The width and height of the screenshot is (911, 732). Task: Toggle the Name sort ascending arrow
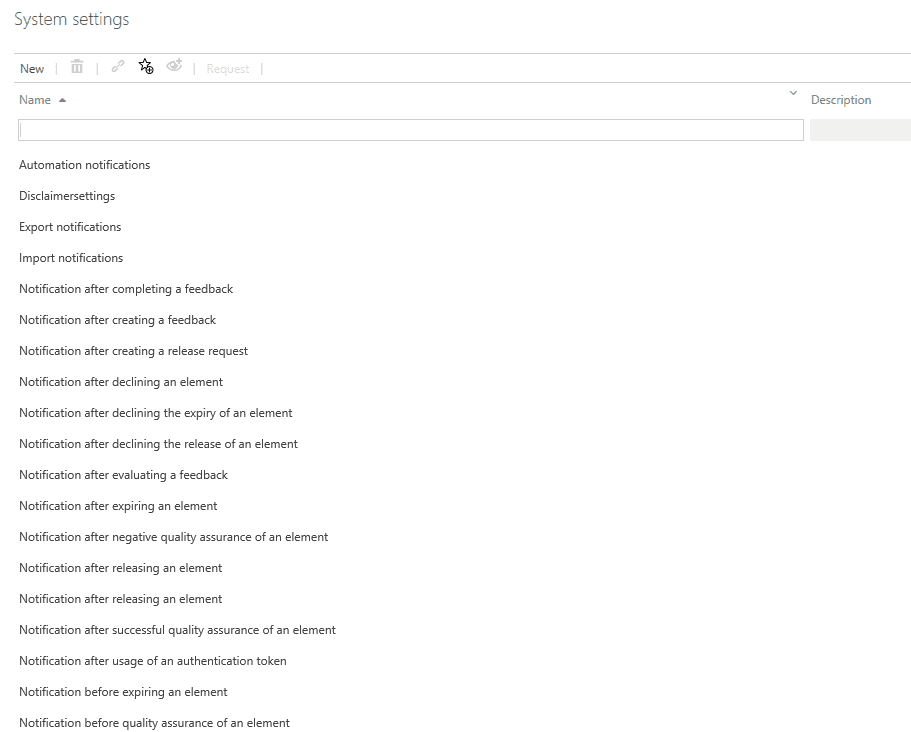(63, 101)
